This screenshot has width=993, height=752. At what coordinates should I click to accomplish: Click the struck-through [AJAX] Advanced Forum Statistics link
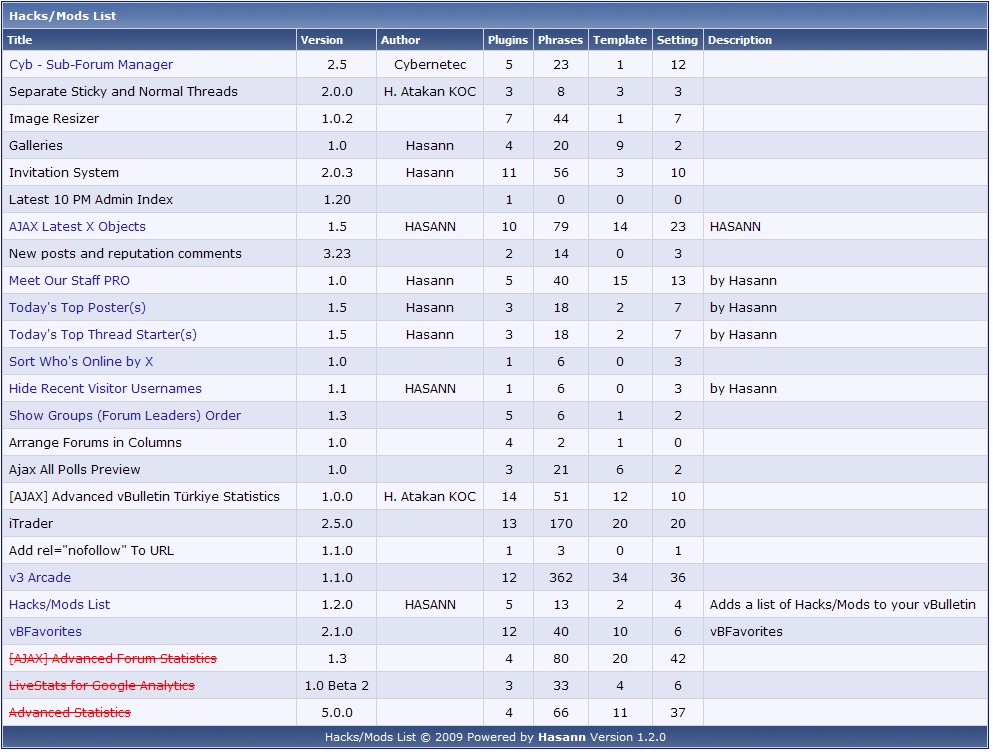(x=112, y=659)
